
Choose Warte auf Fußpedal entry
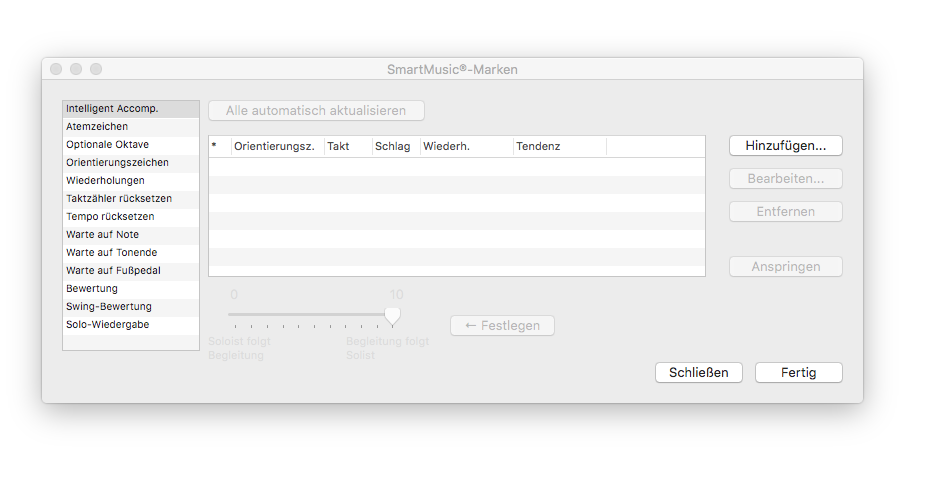pyautogui.click(x=131, y=271)
